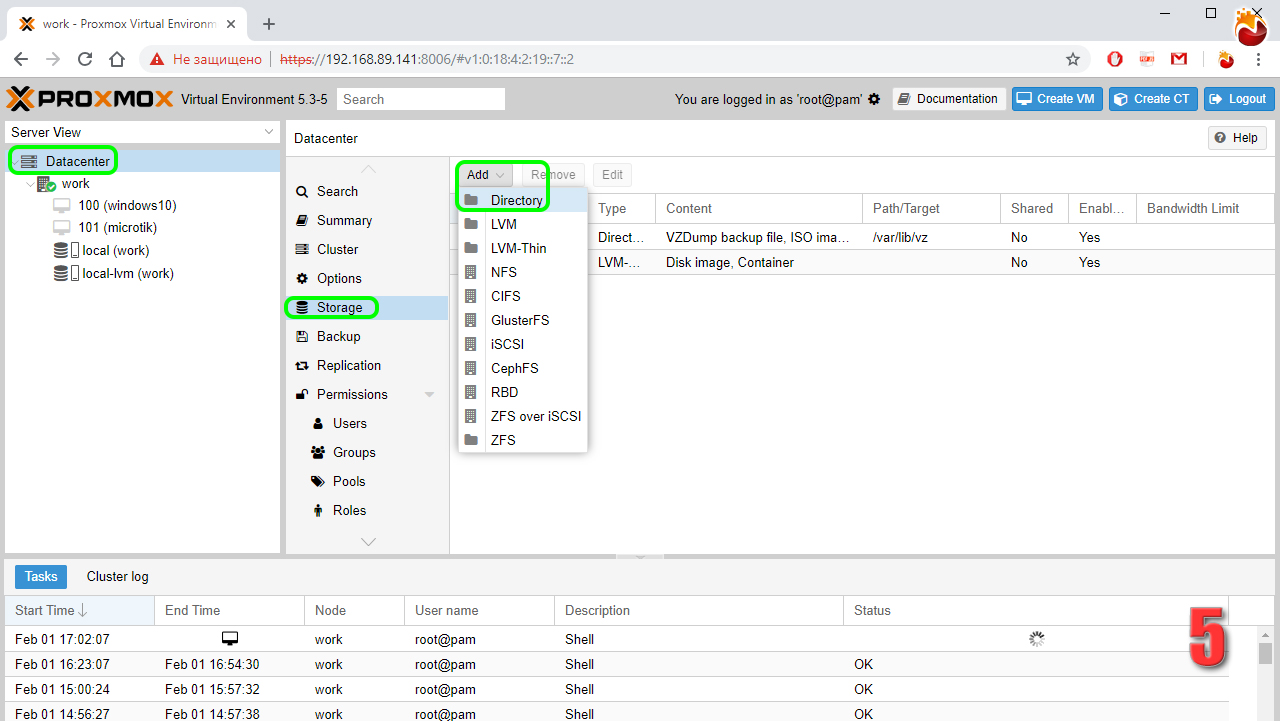Sort tasks by Start Time column

tap(79, 610)
